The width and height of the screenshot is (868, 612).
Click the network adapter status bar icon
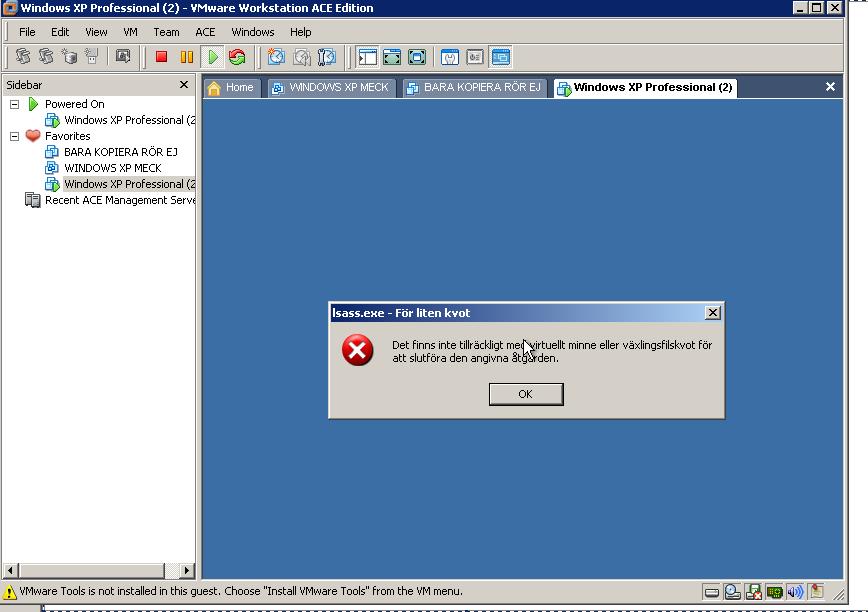(x=774, y=593)
